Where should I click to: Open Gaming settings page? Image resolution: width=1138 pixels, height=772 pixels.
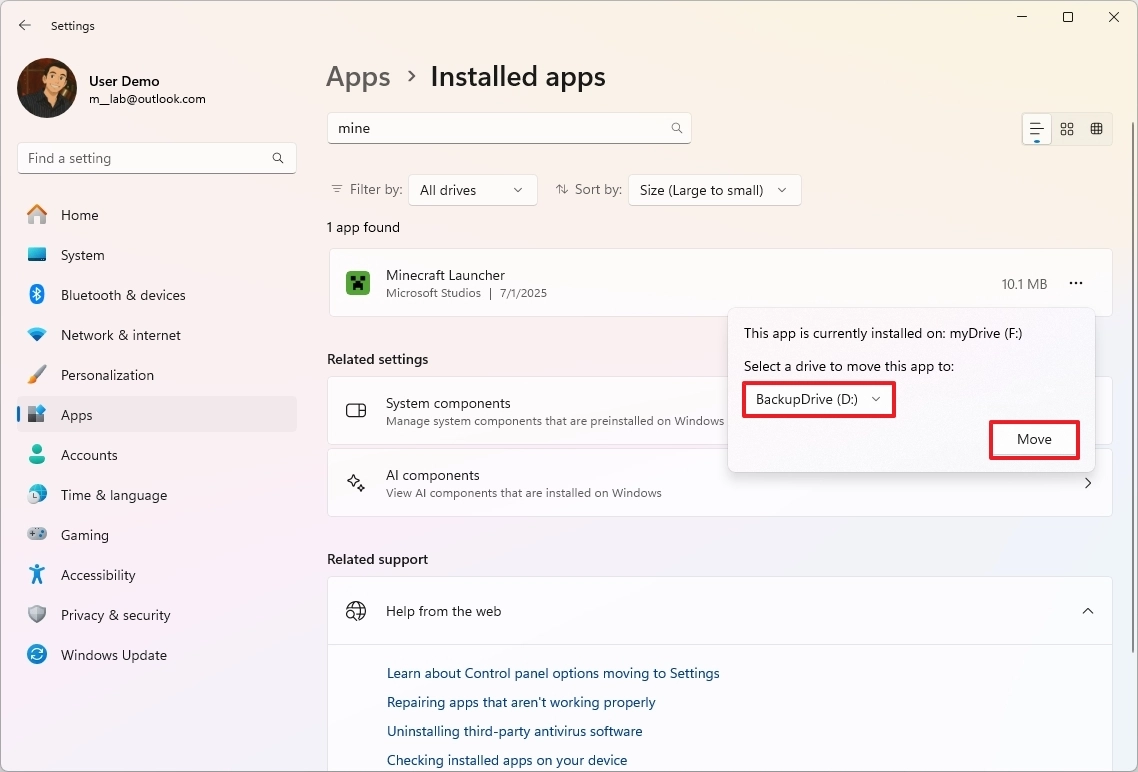pos(157,535)
